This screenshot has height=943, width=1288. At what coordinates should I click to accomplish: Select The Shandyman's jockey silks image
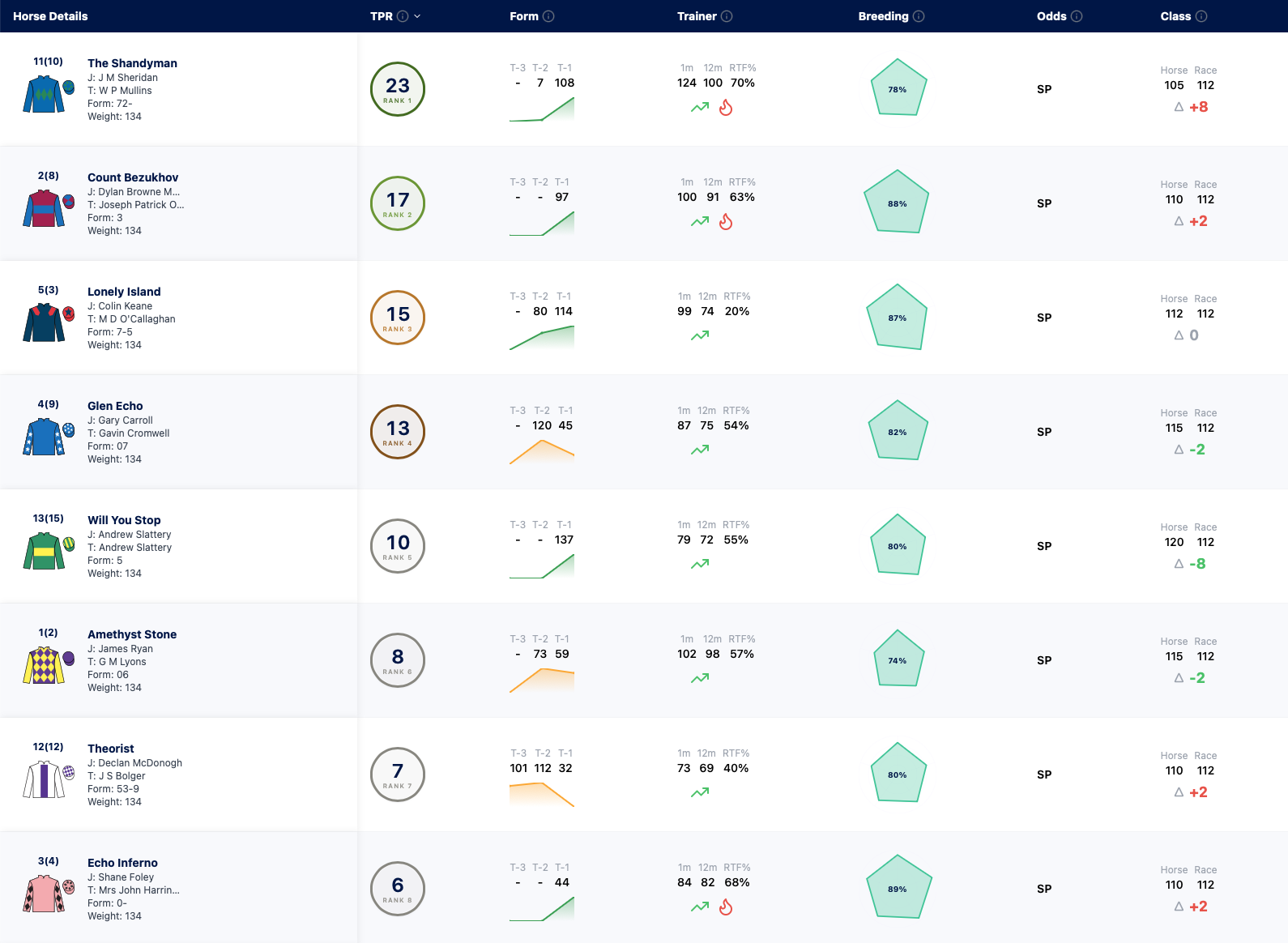pos(44,94)
